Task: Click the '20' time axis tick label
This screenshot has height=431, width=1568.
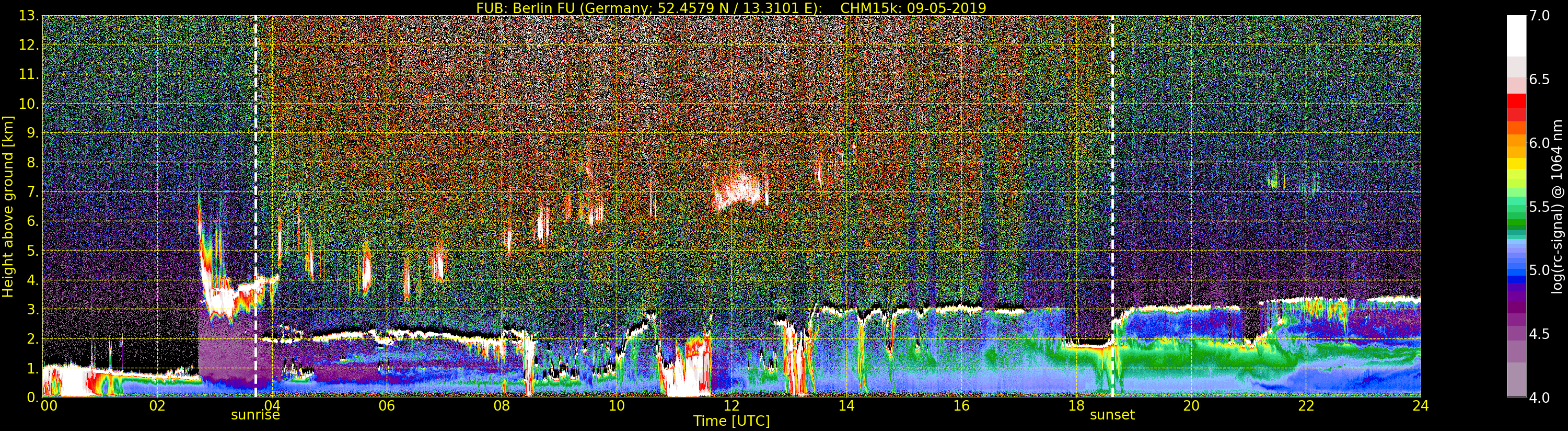Action: [x=1191, y=406]
